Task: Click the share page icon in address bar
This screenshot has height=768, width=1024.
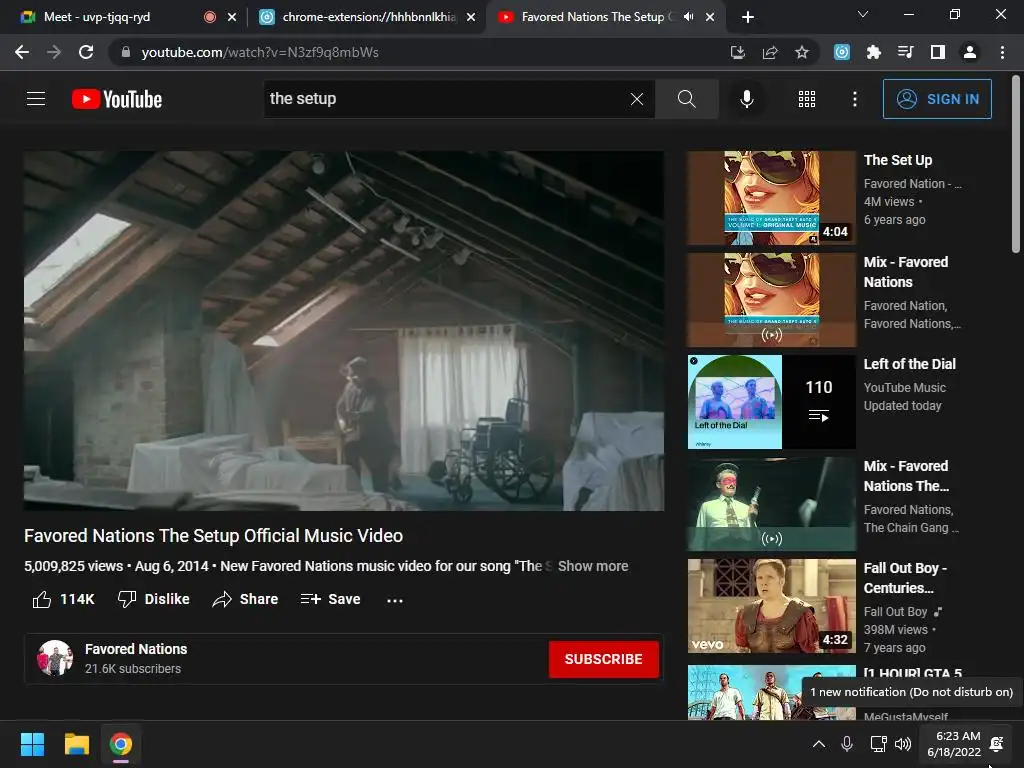Action: click(770, 52)
